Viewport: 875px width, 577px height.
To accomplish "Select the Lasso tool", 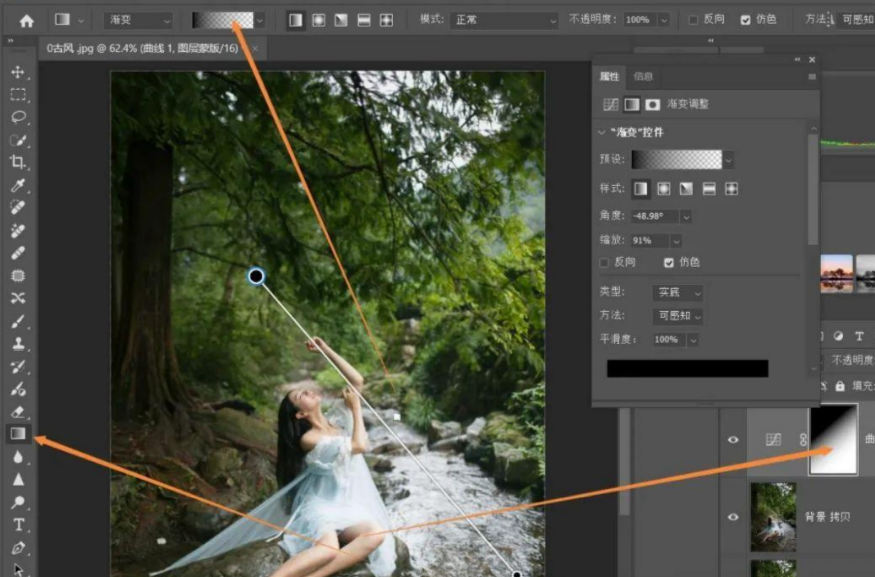I will coord(18,117).
